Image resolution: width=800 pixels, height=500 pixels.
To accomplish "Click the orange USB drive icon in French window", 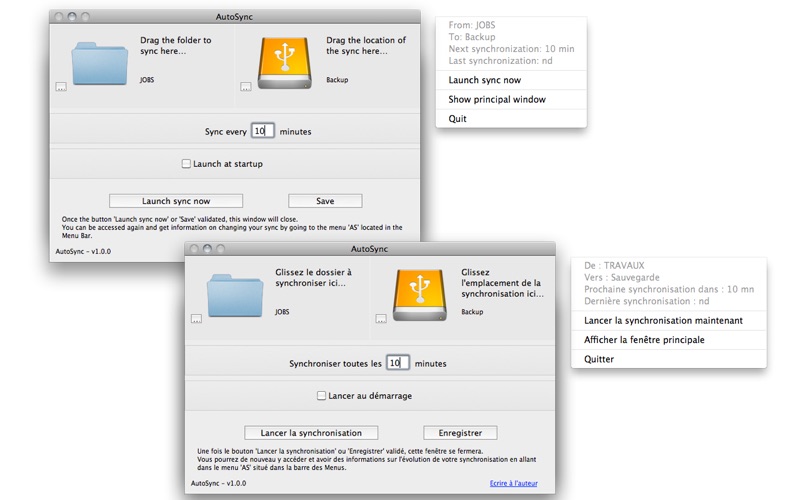I will pos(419,295).
